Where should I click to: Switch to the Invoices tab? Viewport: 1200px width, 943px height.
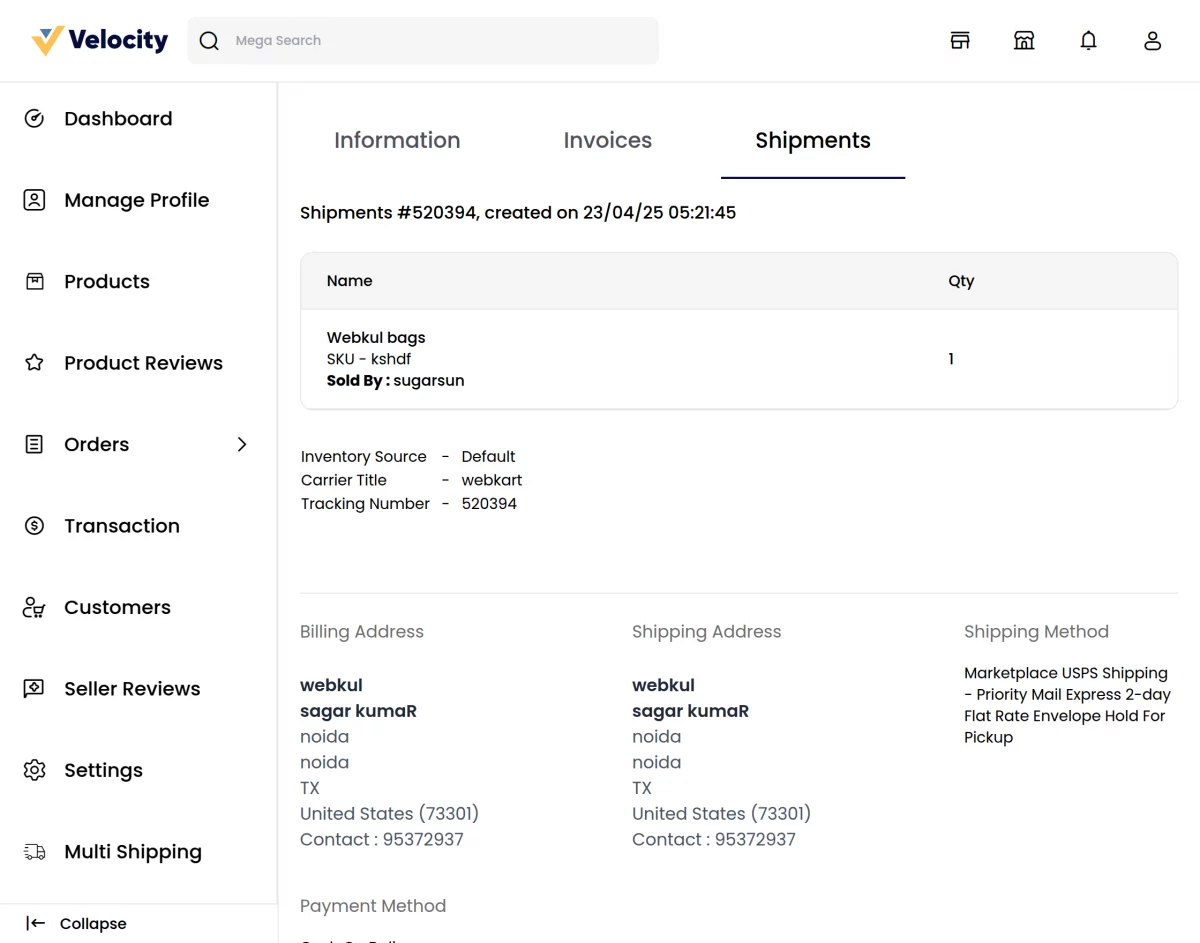click(607, 140)
